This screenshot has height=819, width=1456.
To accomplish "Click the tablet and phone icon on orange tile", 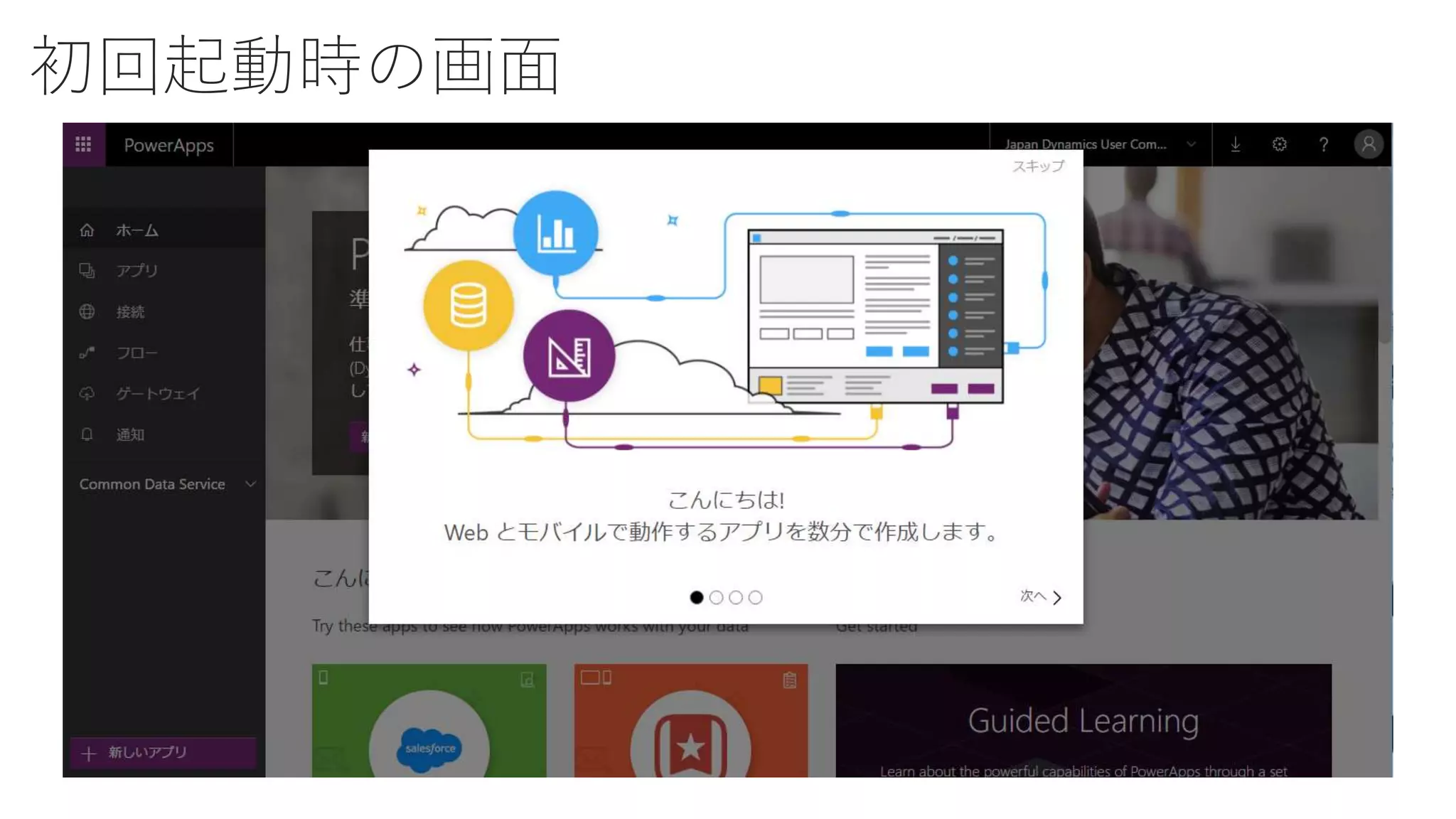I will [596, 678].
